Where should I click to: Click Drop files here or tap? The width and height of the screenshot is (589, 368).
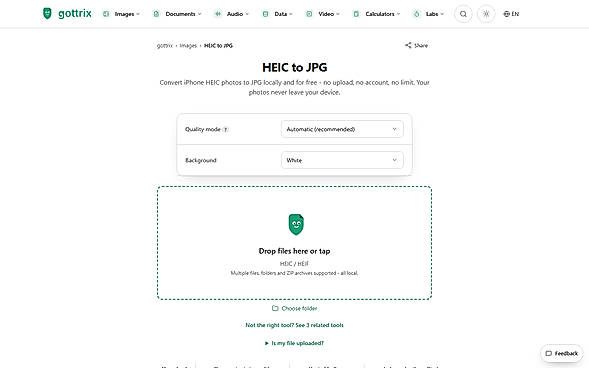click(294, 251)
